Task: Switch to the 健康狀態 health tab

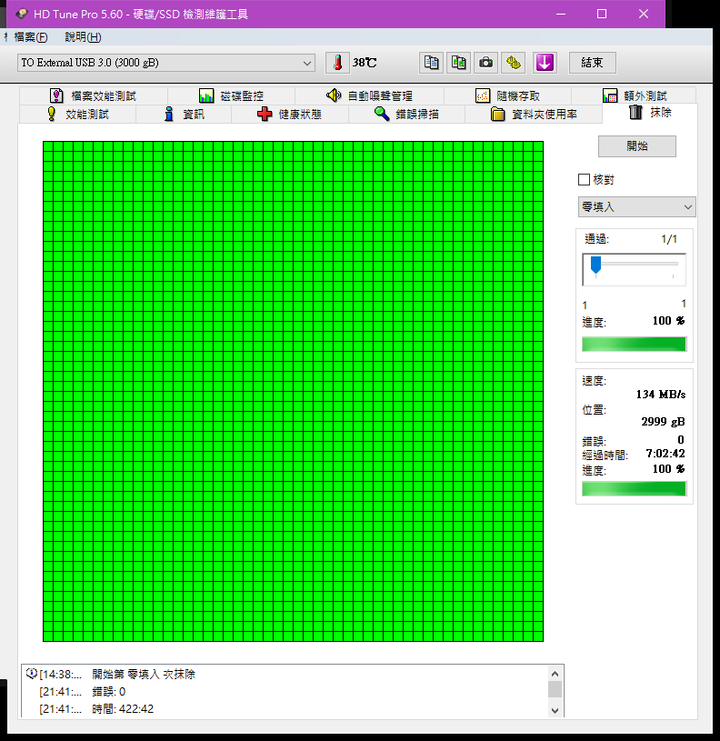Action: pyautogui.click(x=290, y=114)
